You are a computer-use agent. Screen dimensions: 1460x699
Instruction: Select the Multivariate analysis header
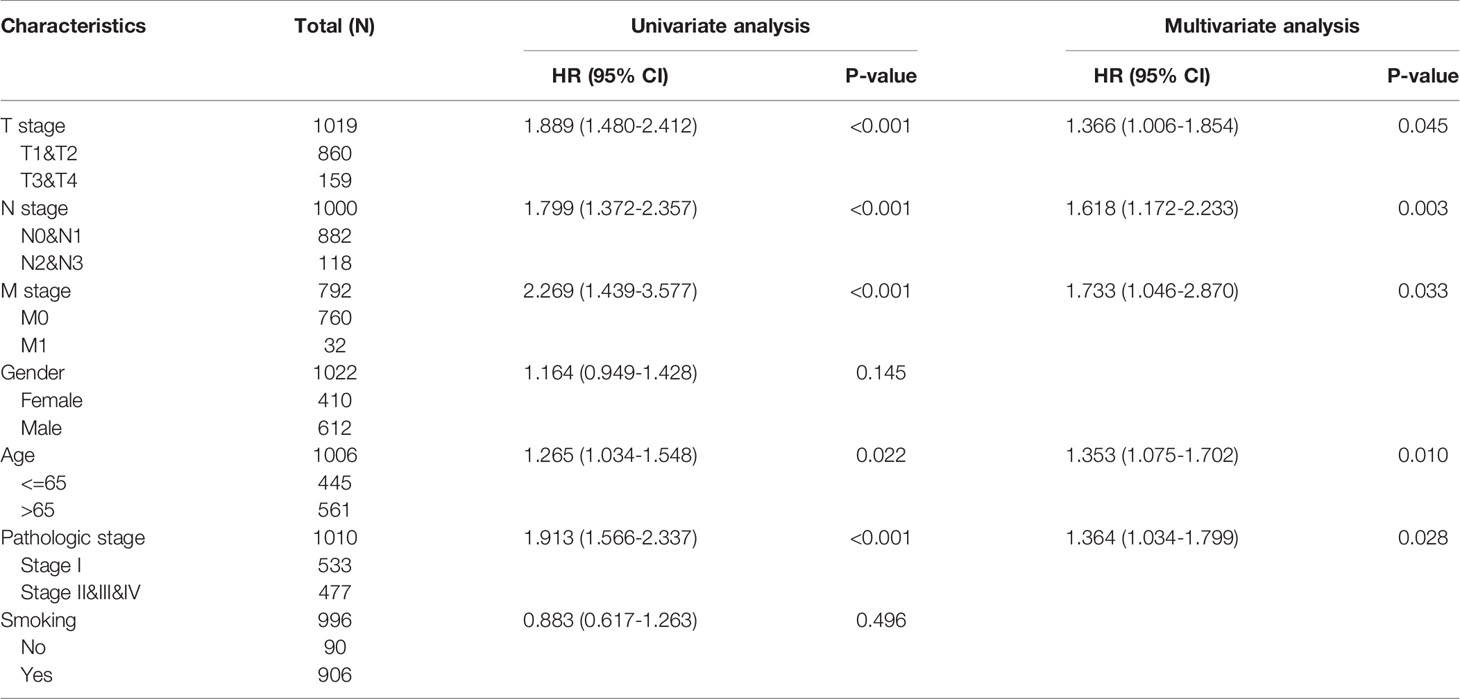pyautogui.click(x=1262, y=27)
